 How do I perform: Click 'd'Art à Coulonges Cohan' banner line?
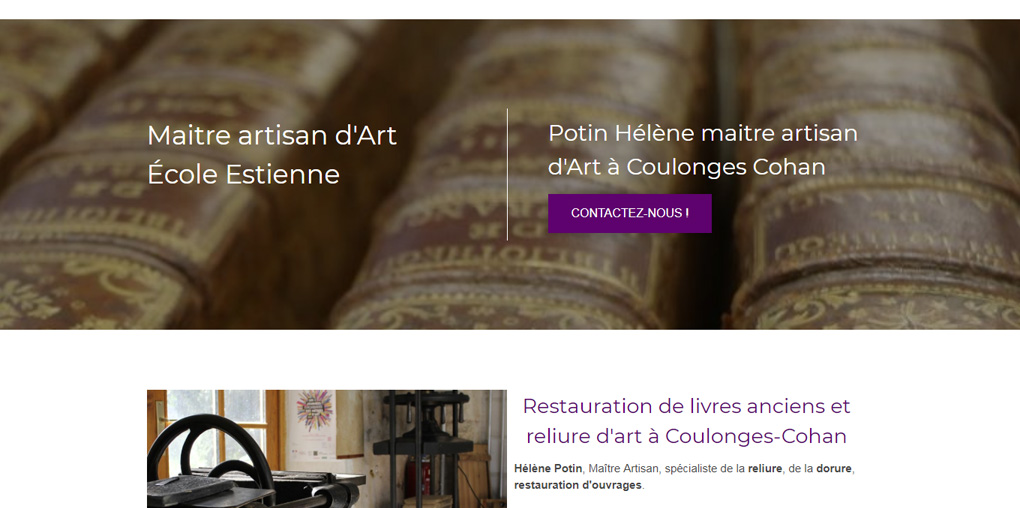tap(686, 167)
